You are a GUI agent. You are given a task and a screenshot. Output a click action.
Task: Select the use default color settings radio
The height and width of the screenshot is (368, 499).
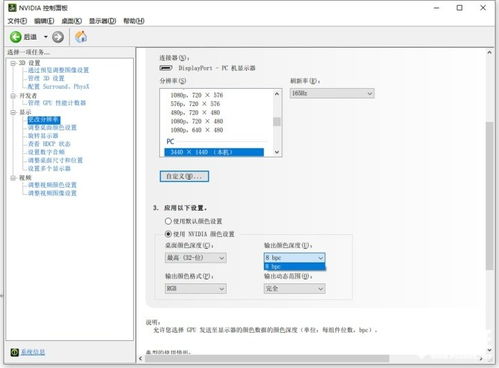pyautogui.click(x=168, y=221)
